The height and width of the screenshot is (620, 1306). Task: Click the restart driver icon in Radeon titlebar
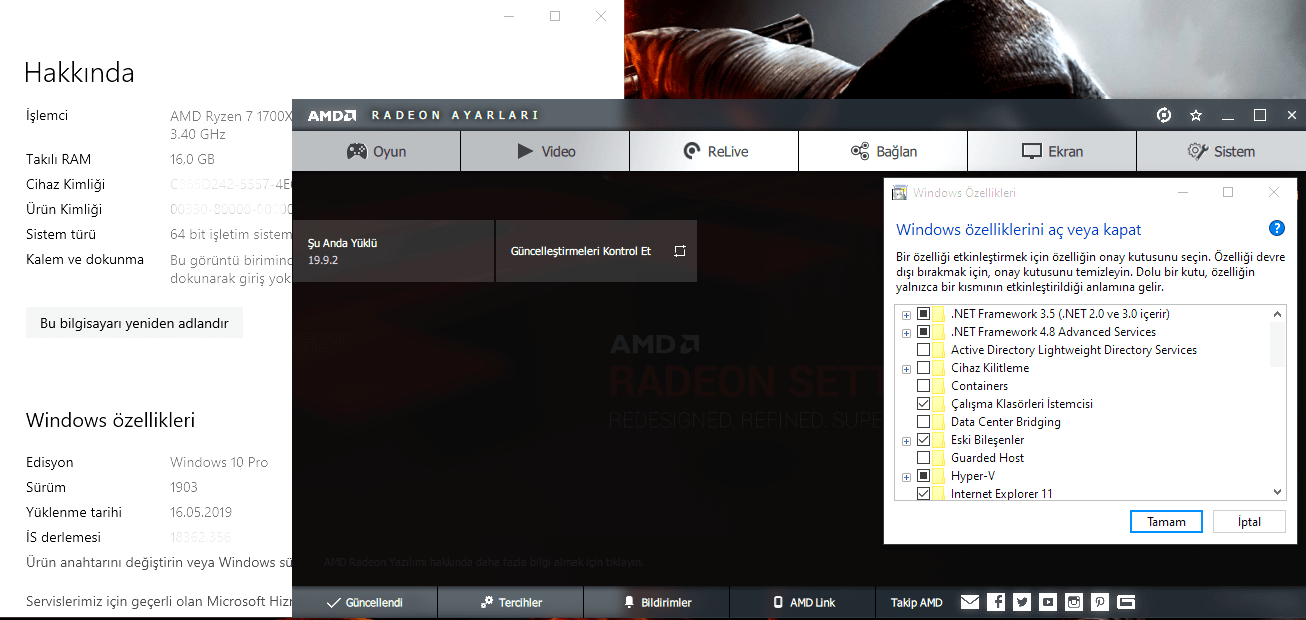tap(1163, 115)
